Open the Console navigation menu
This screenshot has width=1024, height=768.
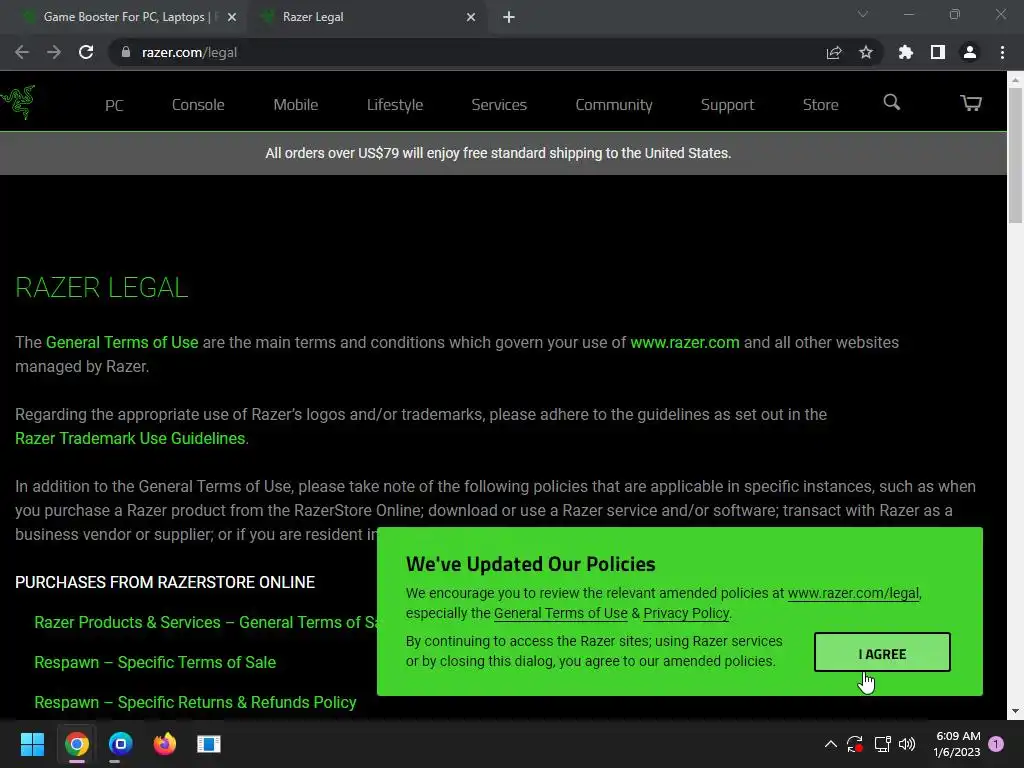[198, 104]
